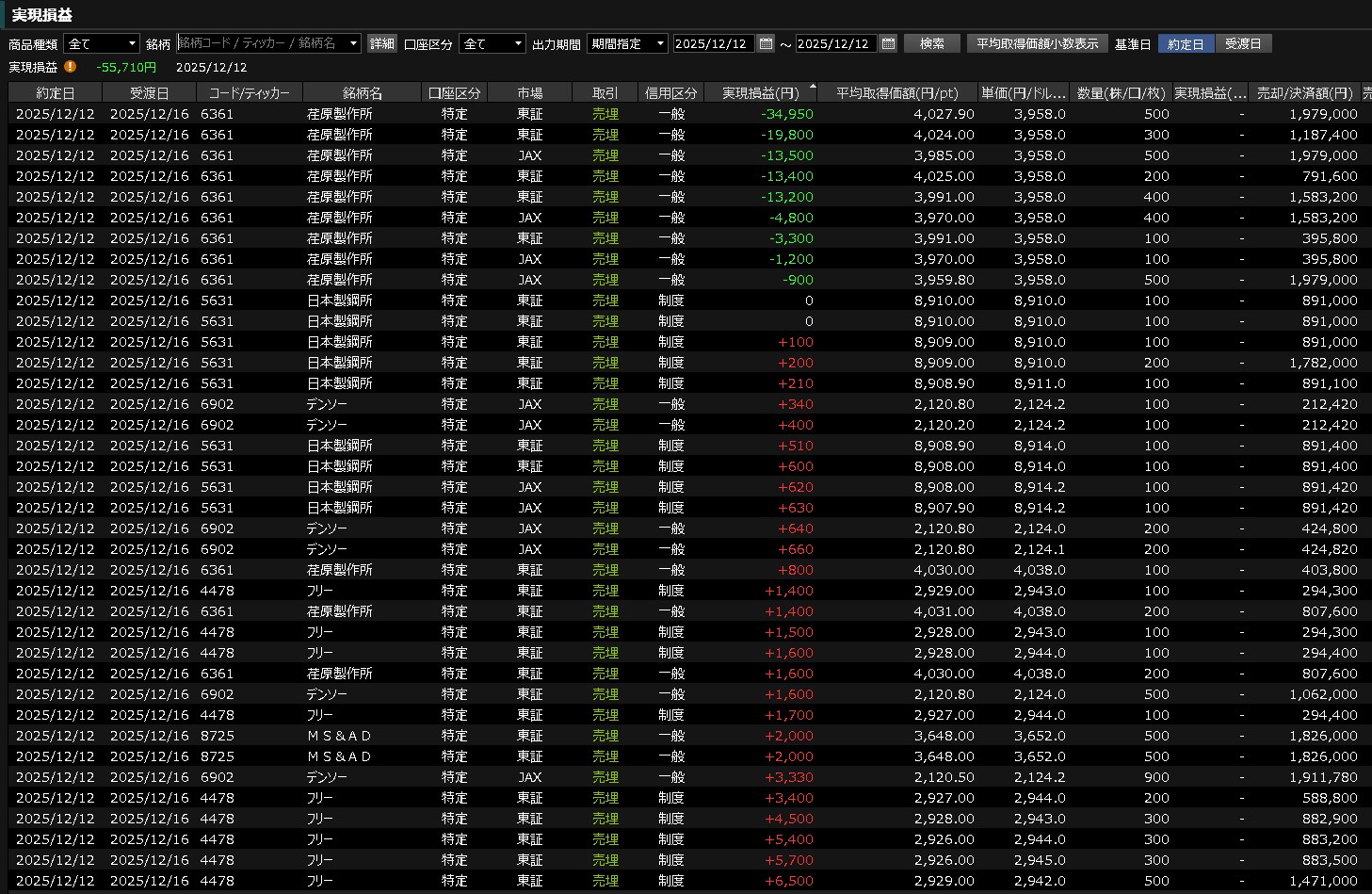Viewport: 1372px width, 894px height.
Task: Click the 詳細 button
Action: (x=381, y=44)
